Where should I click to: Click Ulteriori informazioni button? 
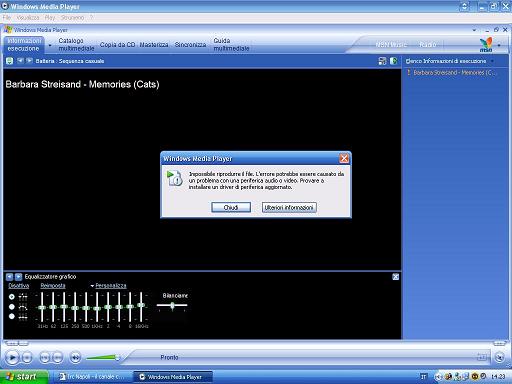[289, 207]
